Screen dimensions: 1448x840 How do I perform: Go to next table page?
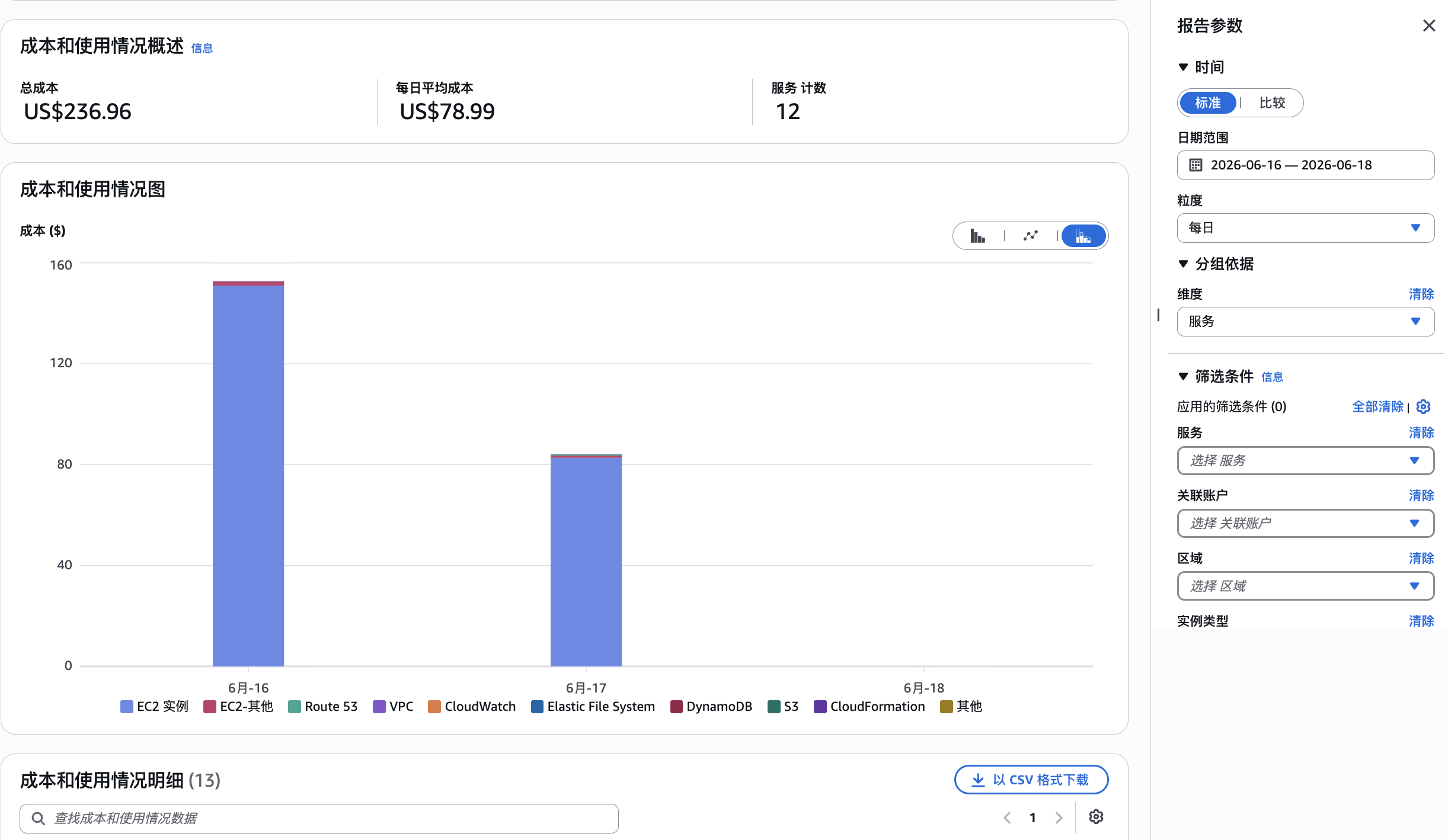(x=1059, y=818)
